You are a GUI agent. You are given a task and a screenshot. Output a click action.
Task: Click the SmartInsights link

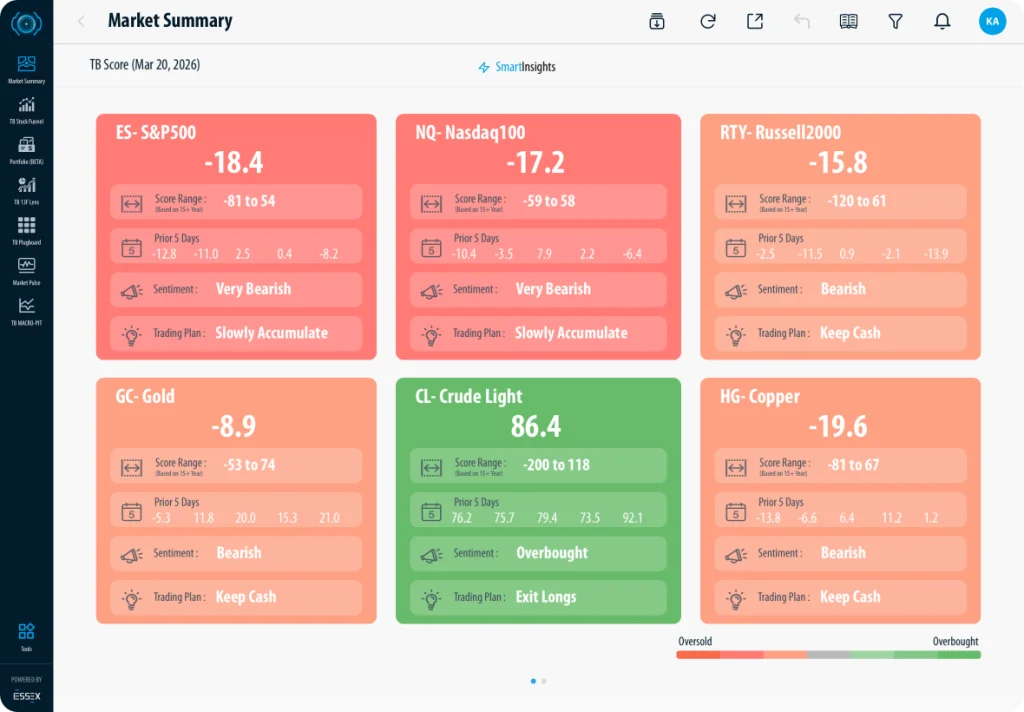pyautogui.click(x=517, y=67)
